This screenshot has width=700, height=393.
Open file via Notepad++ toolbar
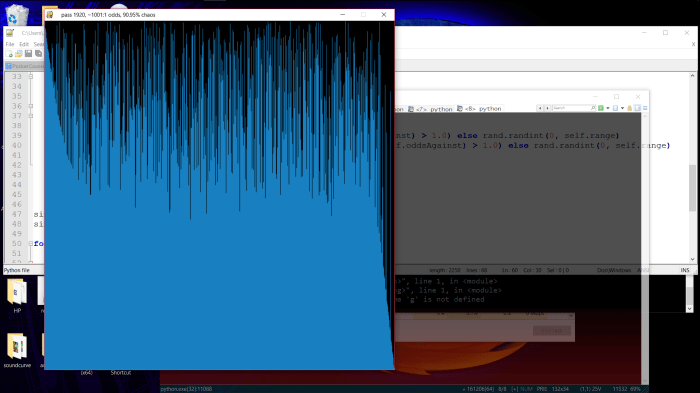pos(19,54)
